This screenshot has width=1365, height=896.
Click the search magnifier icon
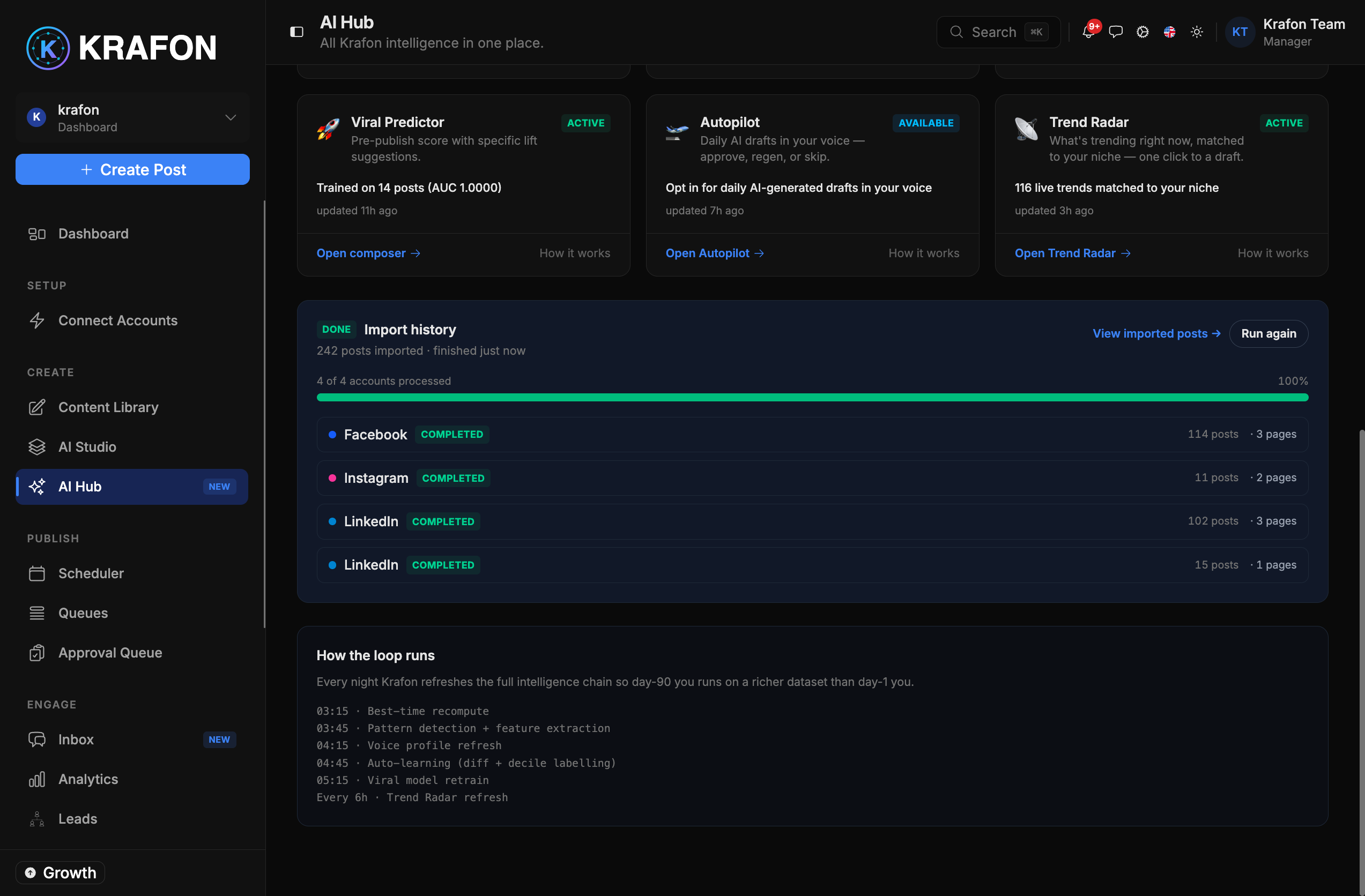click(956, 32)
